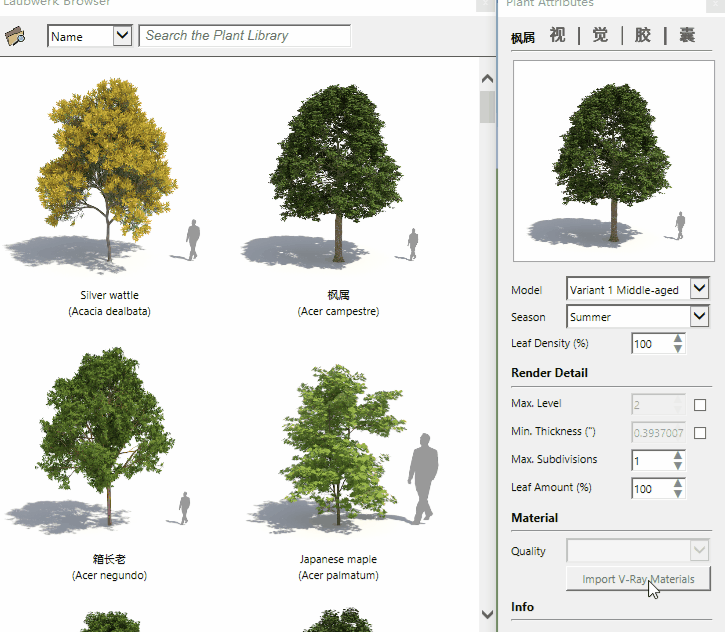This screenshot has width=725, height=632.
Task: Enable the Max. Level checkbox
Action: point(700,405)
